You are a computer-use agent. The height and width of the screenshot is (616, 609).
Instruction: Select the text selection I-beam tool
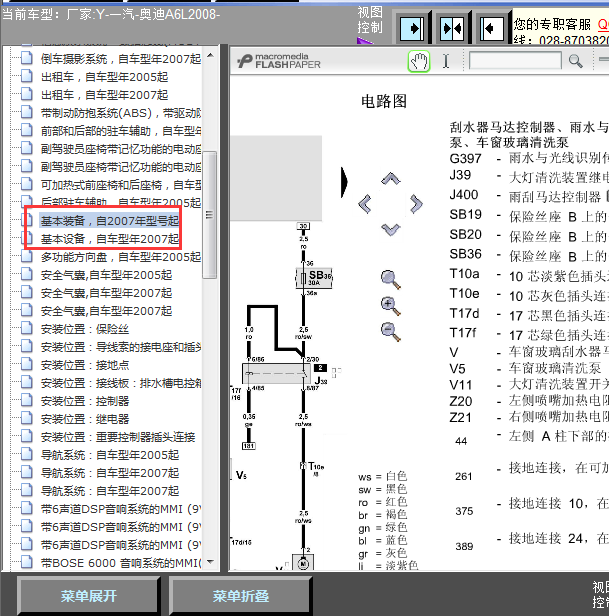446,61
